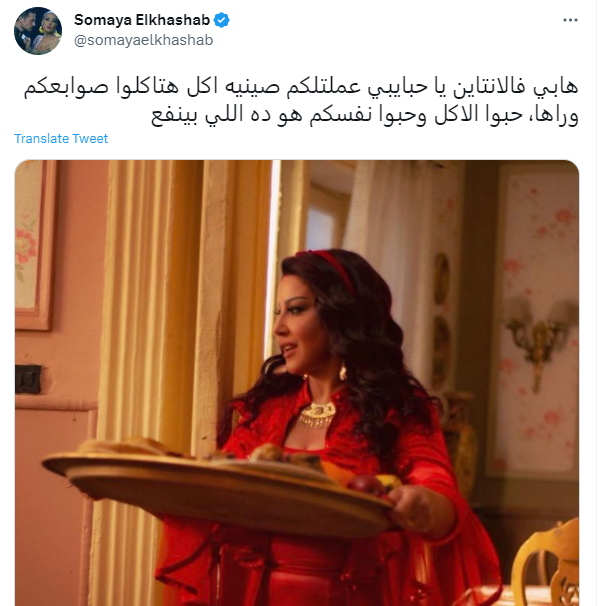Viewport: 598px width, 606px height.
Task: Click the blue verified badge icon
Action: click(x=221, y=20)
